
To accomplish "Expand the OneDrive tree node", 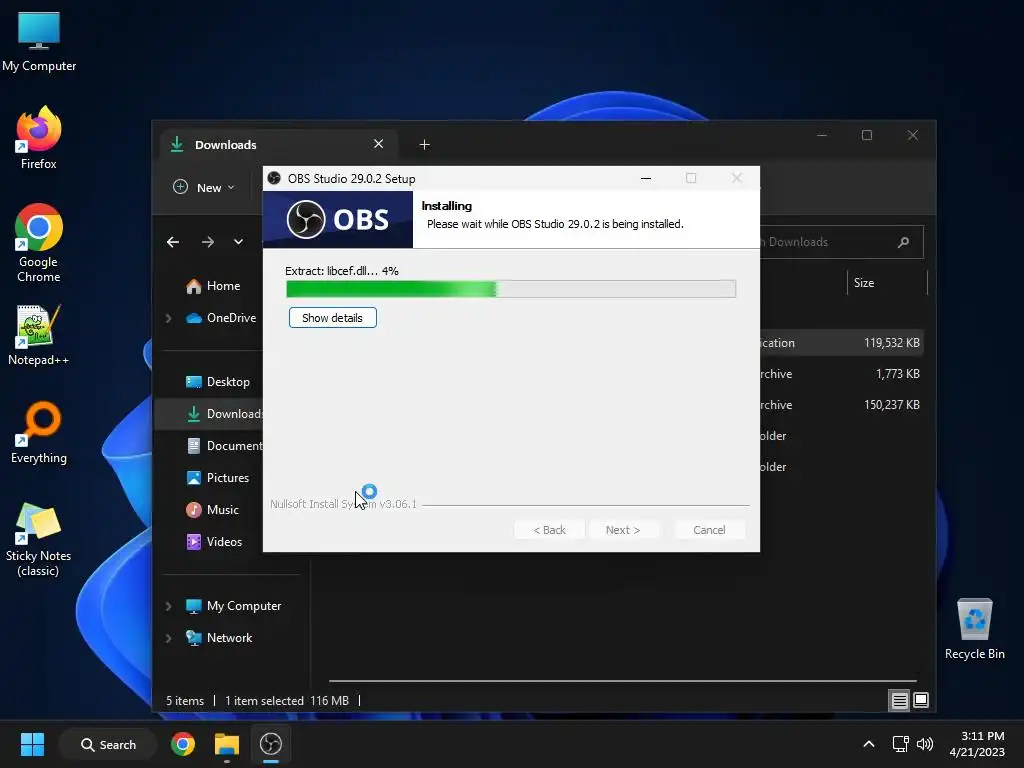I will click(168, 318).
